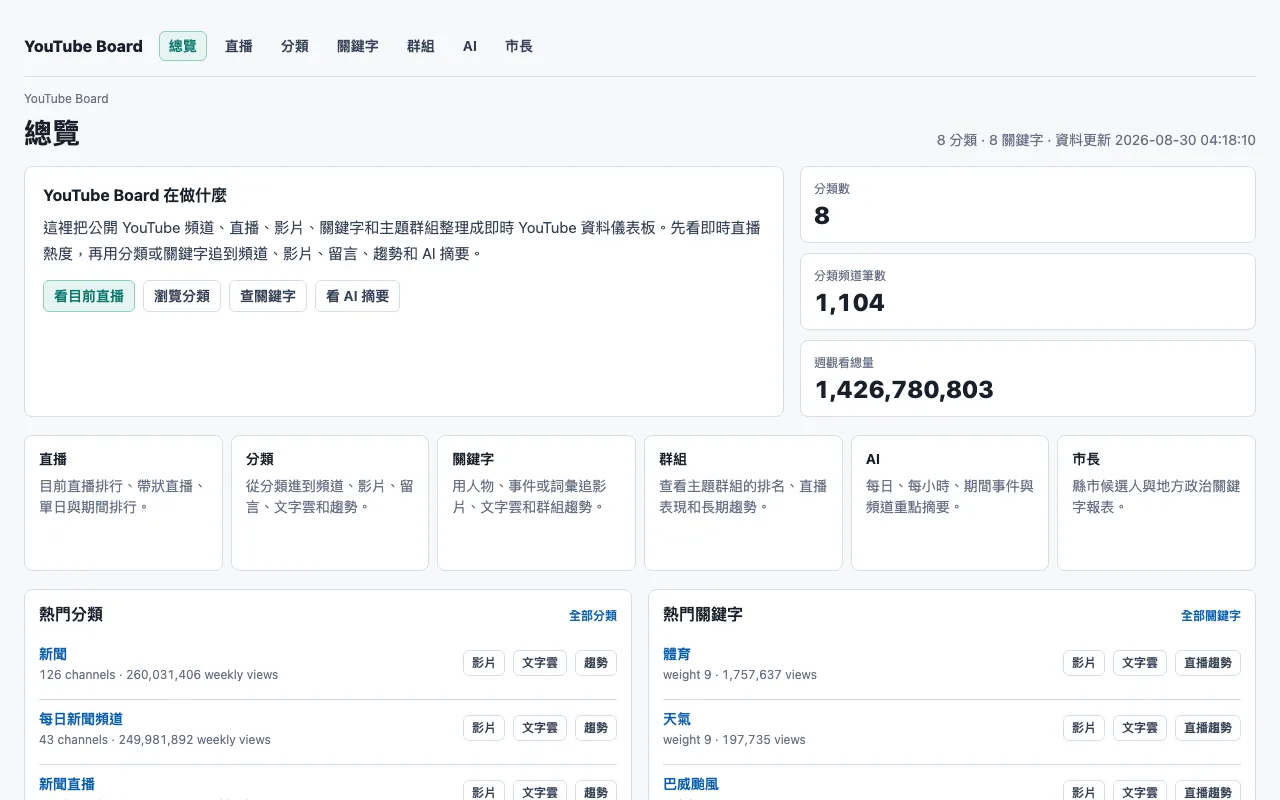Click the 週觀看總量 value 1,426,780,803
Image resolution: width=1280 pixels, height=800 pixels.
(x=904, y=389)
